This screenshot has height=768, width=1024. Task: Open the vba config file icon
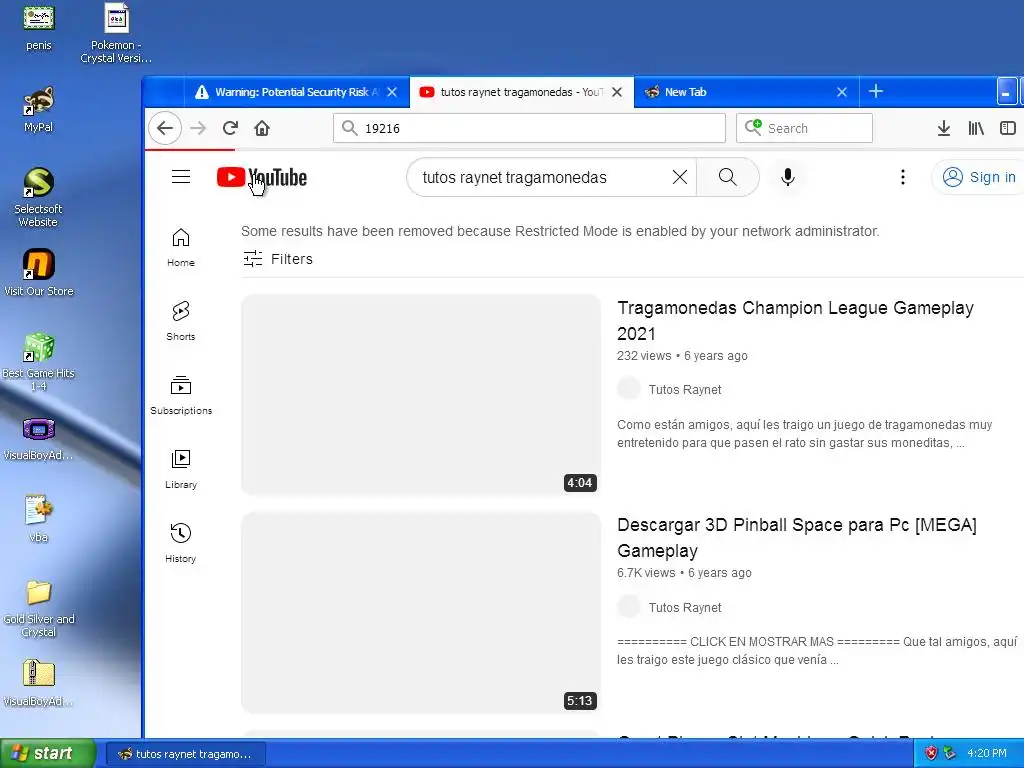(39, 519)
